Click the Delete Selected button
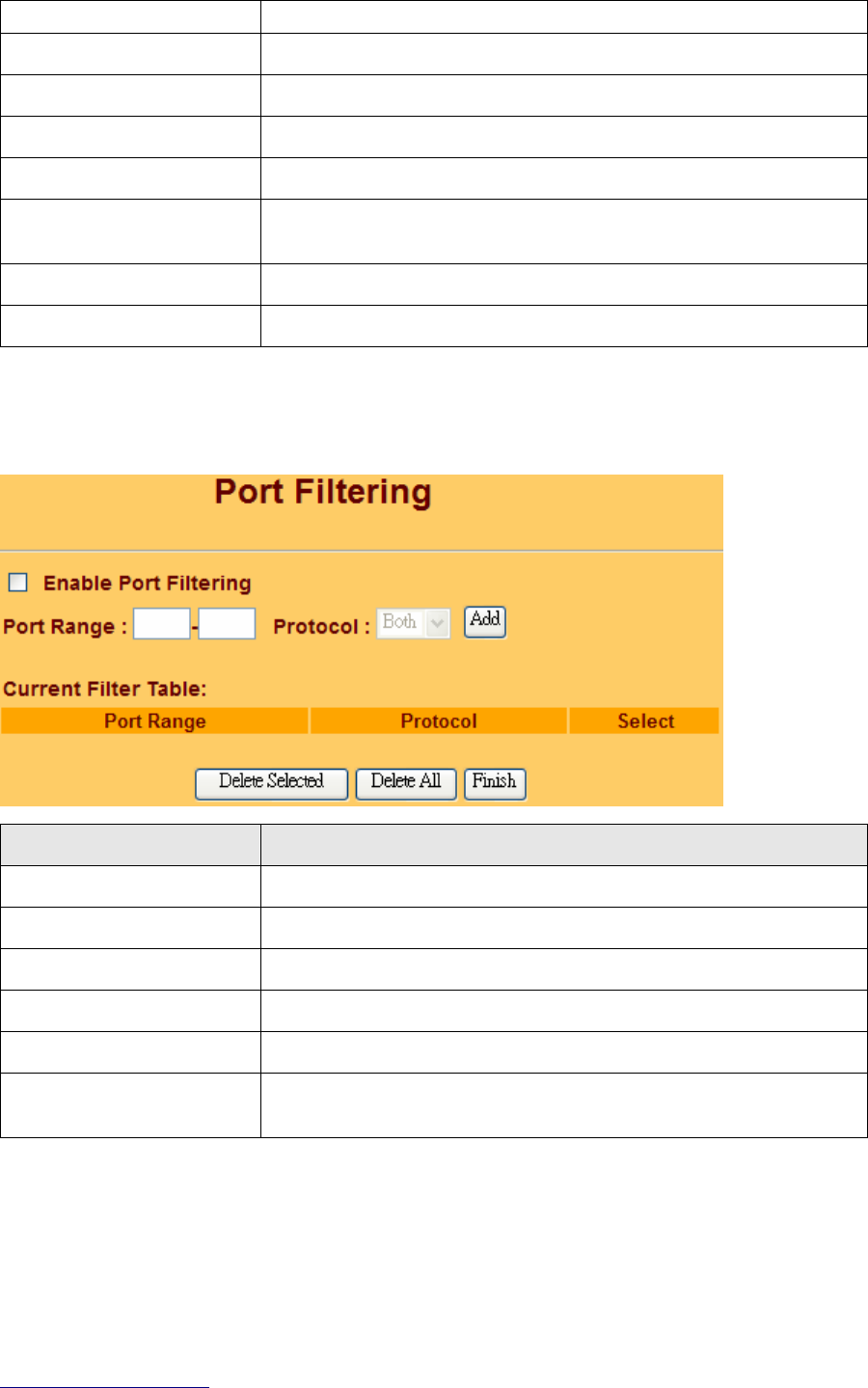 (271, 782)
